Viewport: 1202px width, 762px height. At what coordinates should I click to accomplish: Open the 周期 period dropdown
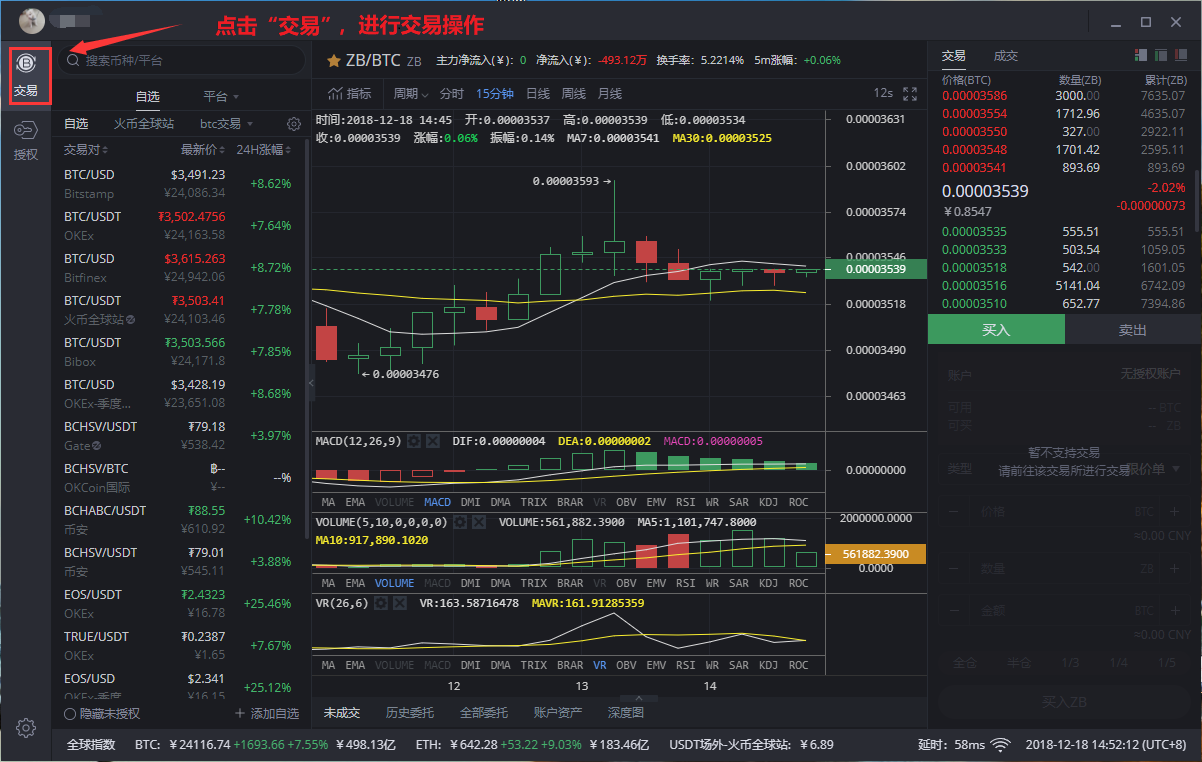pos(410,94)
